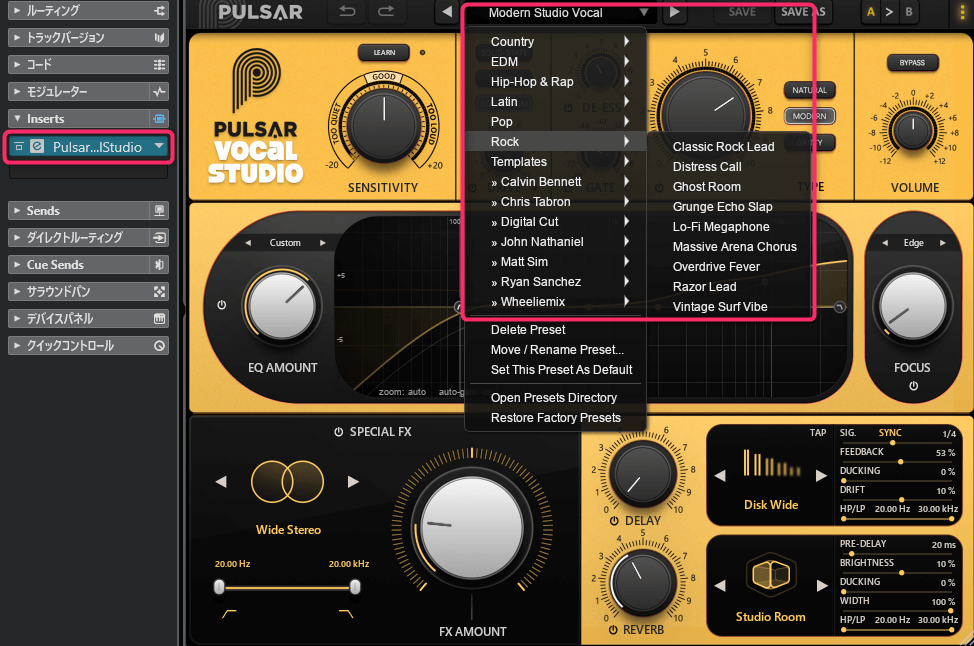The width and height of the screenshot is (974, 646).
Task: Select next delay type after Disk Wide
Action: pos(821,476)
